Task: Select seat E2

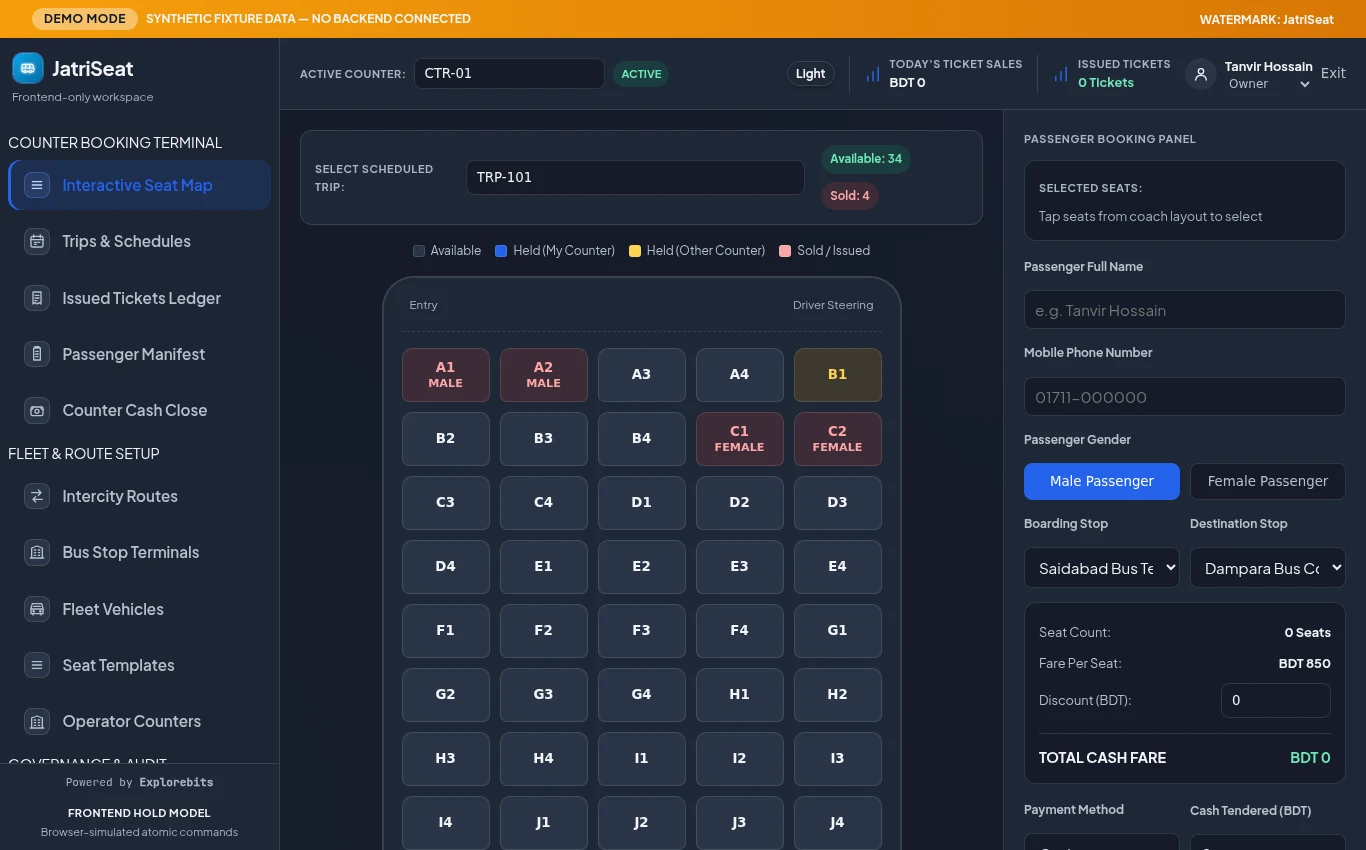Action: point(641,567)
